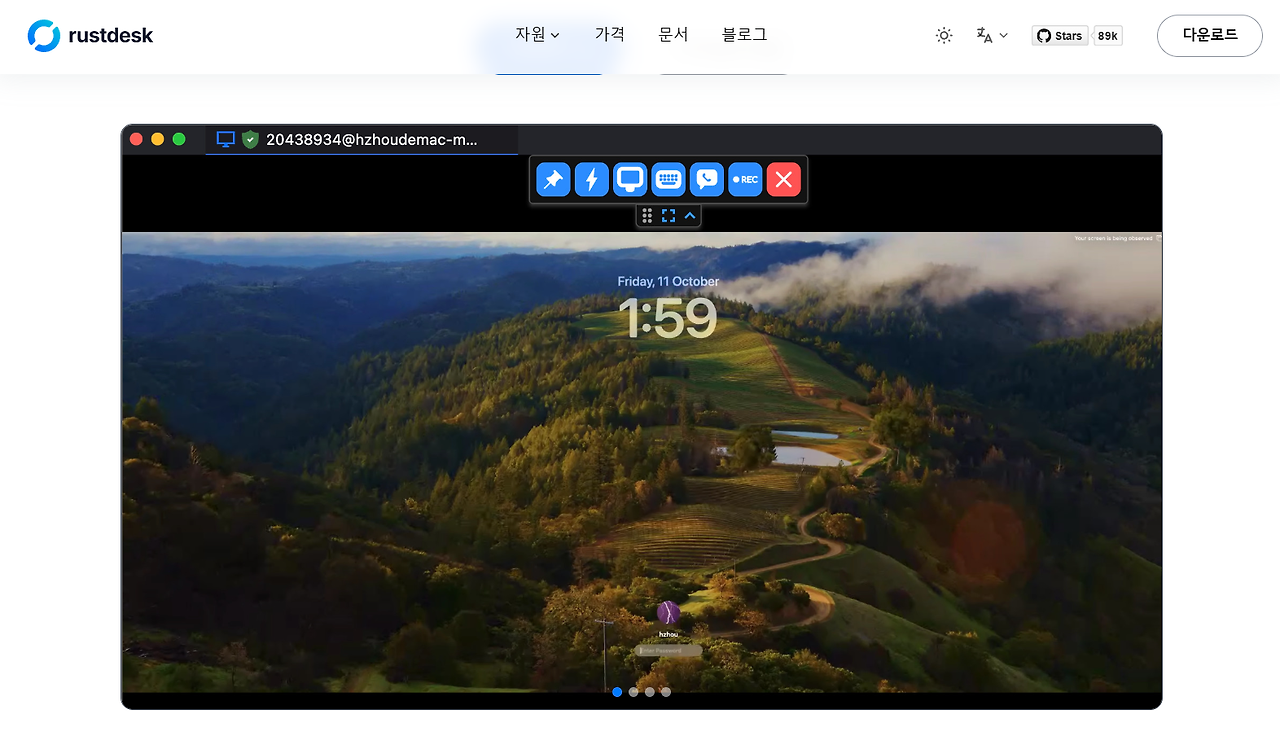Viewport: 1280px width, 736px height.
Task: Open the virtual keyboard options icon
Action: click(x=668, y=179)
